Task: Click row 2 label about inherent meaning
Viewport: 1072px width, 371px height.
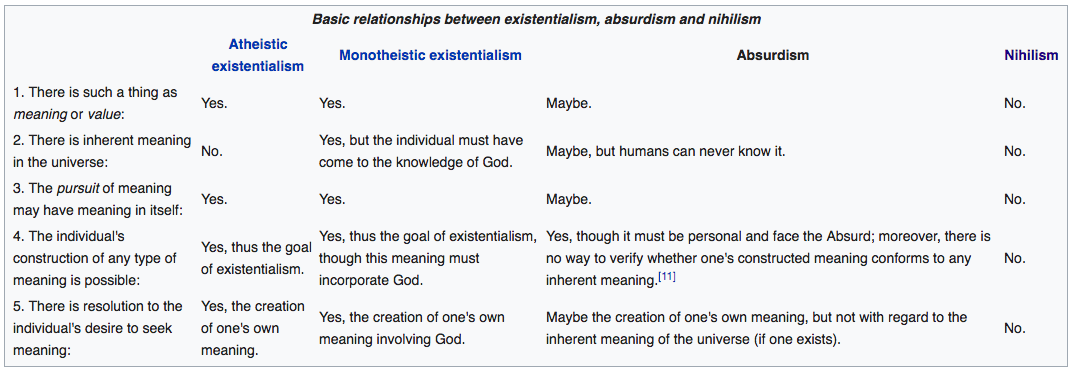Action: [102, 151]
